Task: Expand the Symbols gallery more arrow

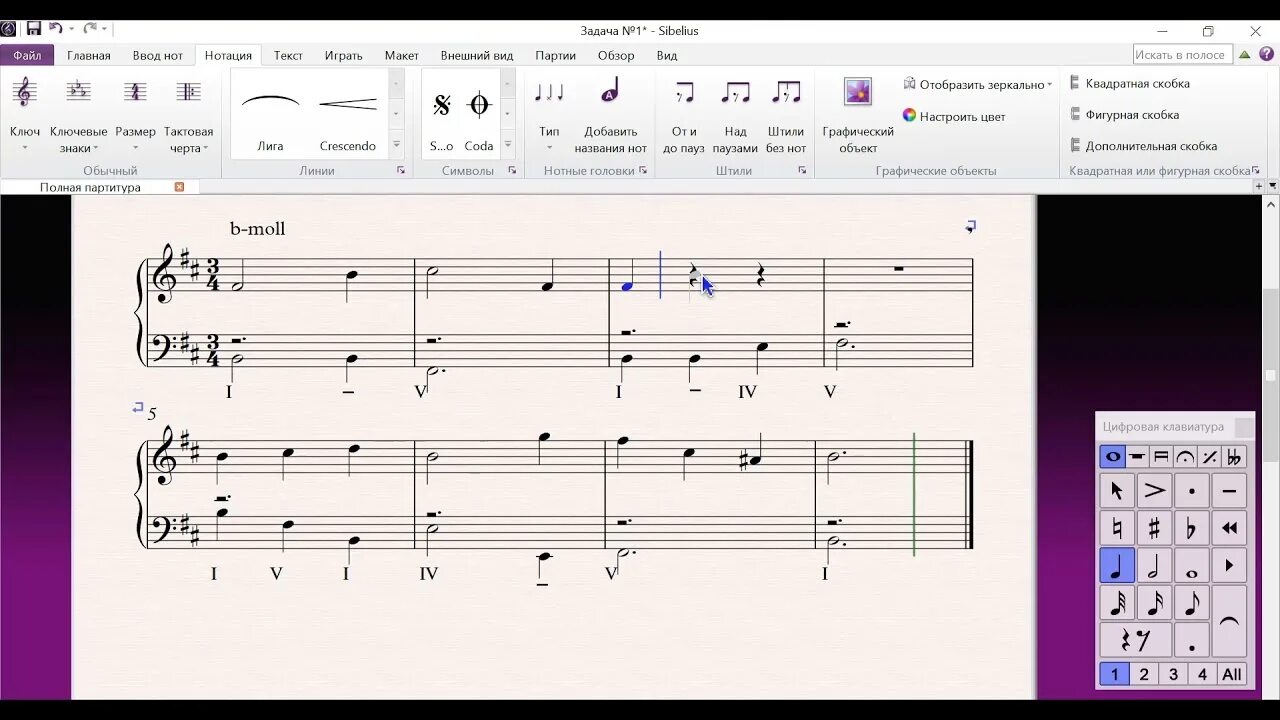Action: (508, 145)
